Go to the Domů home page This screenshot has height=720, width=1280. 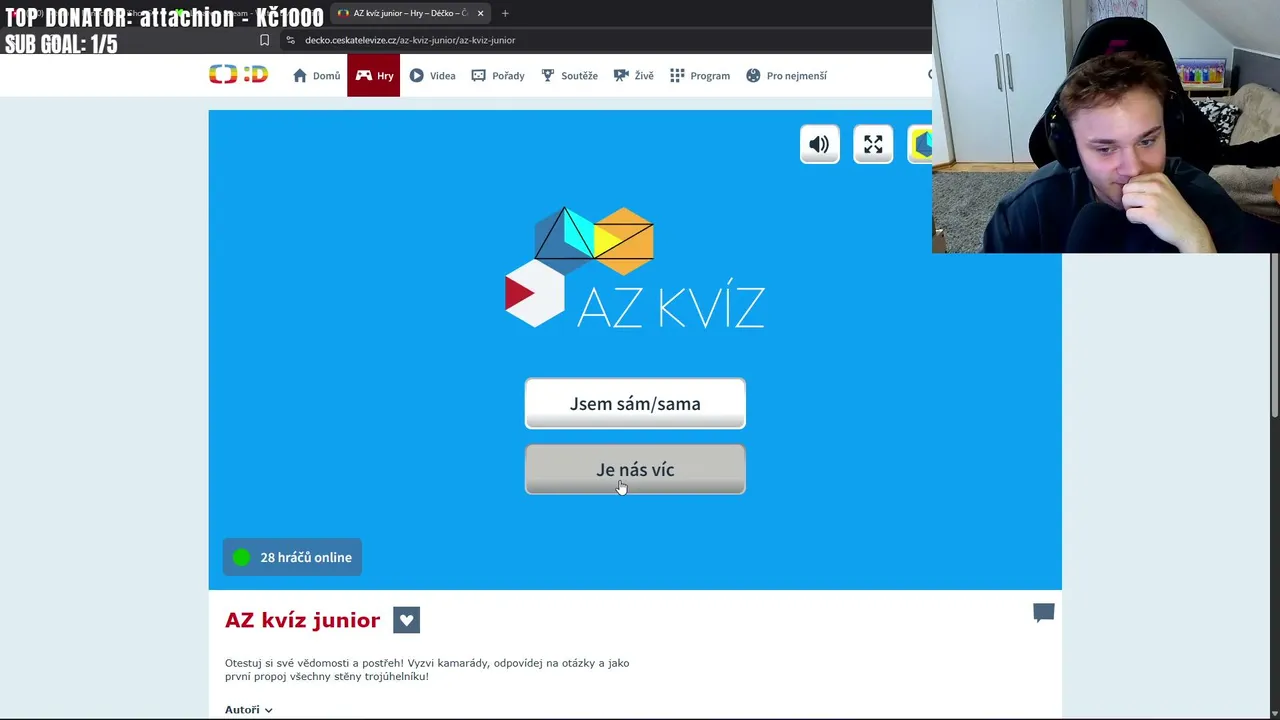[x=316, y=75]
